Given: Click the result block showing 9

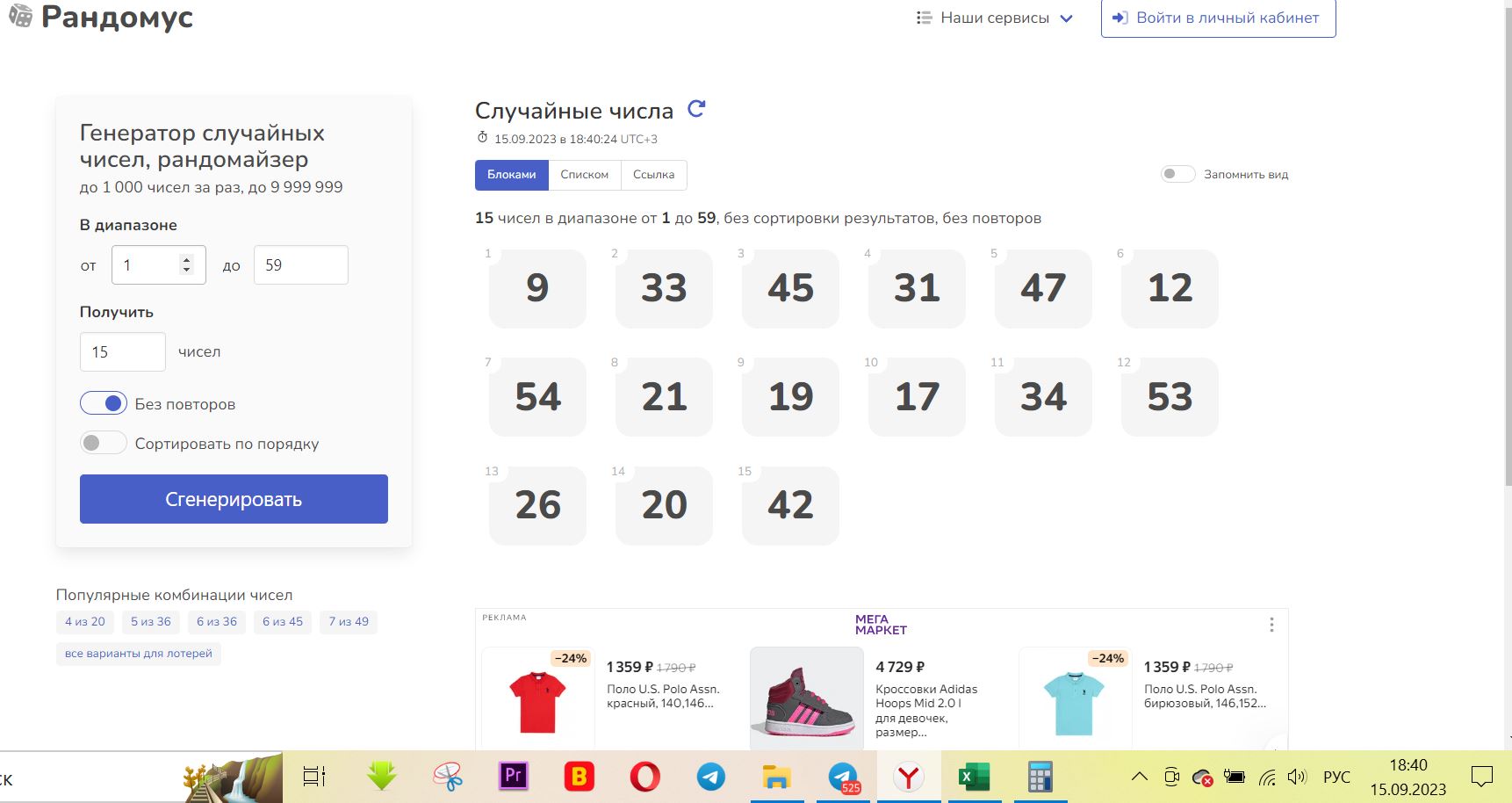Looking at the screenshot, I should pyautogui.click(x=537, y=288).
